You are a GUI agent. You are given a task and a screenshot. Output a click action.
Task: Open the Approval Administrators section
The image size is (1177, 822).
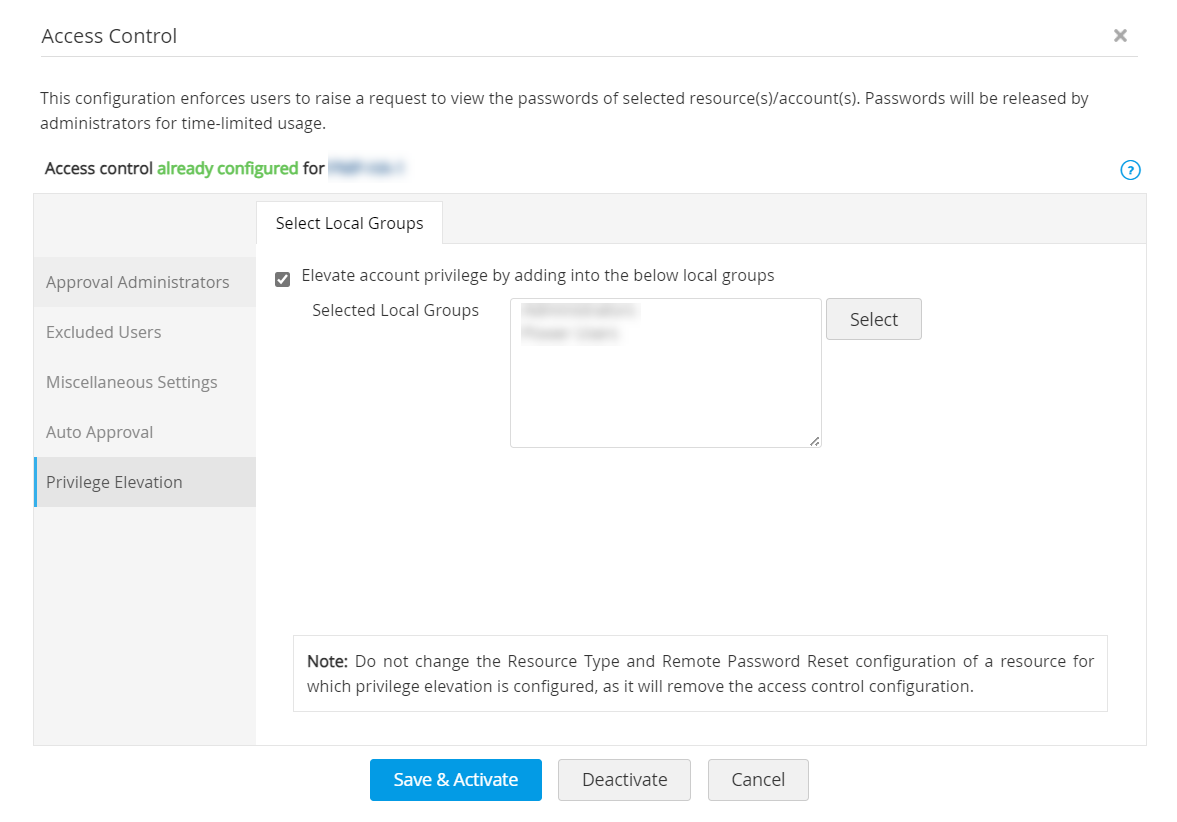coord(138,282)
